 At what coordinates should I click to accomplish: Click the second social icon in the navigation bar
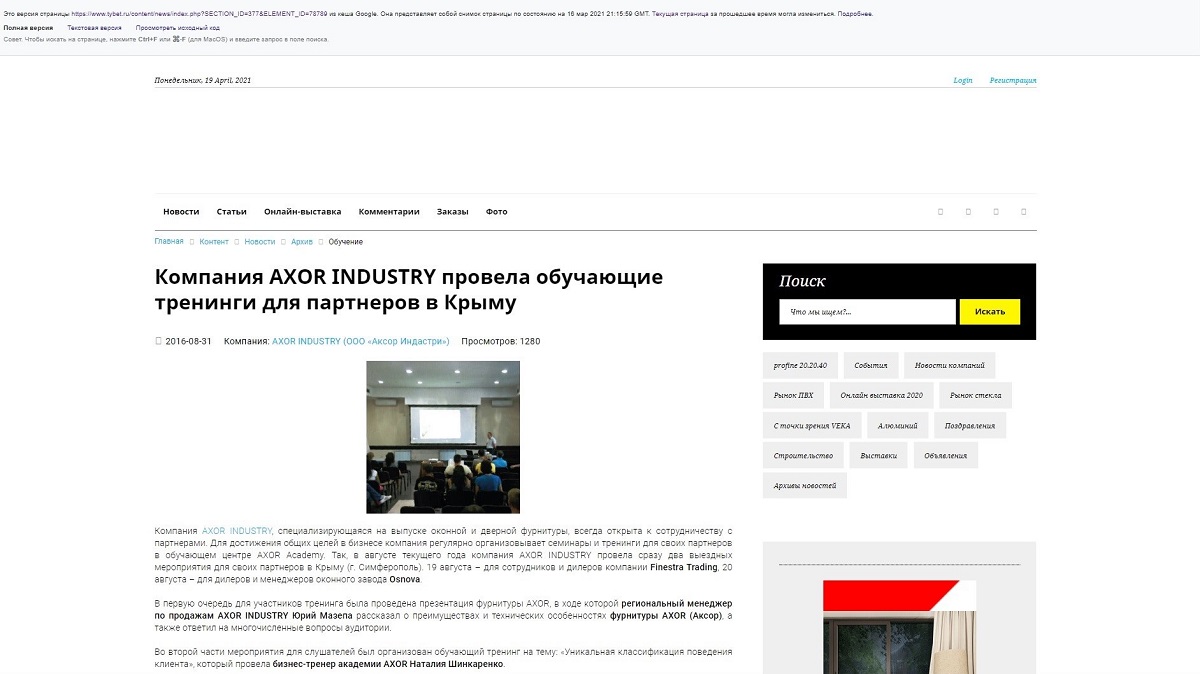tap(968, 211)
